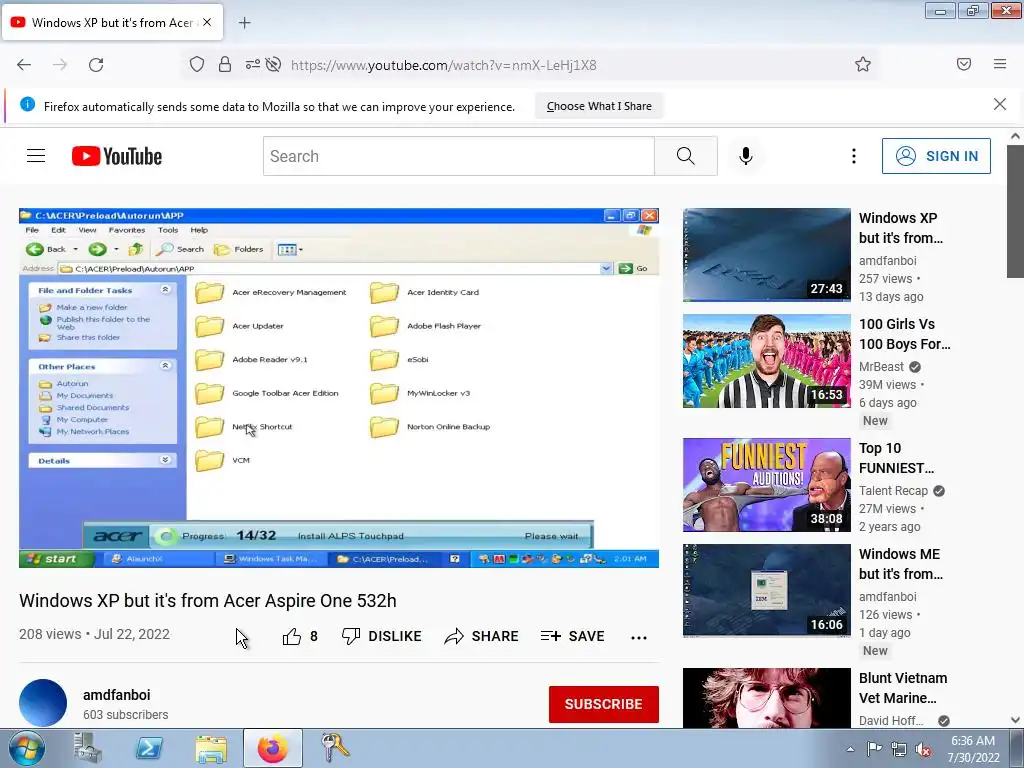Click the 100 Girls Vs 100 Boys title
This screenshot has height=768, width=1024.
click(x=904, y=334)
